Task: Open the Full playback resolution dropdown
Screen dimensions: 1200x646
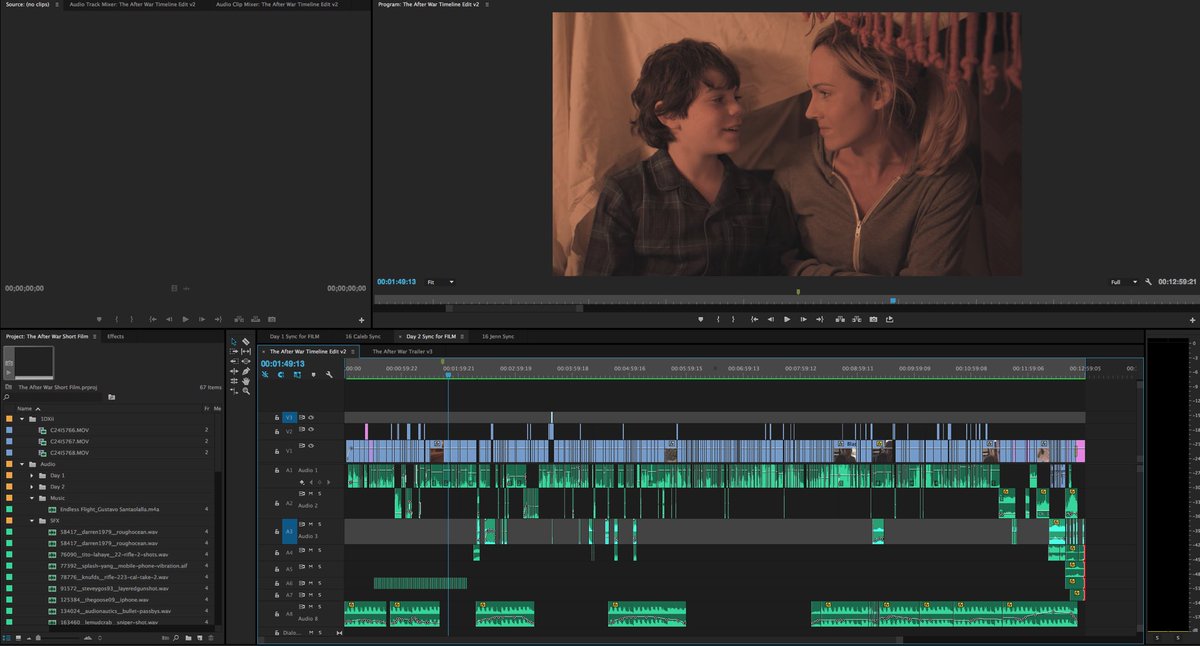Action: coord(1124,282)
